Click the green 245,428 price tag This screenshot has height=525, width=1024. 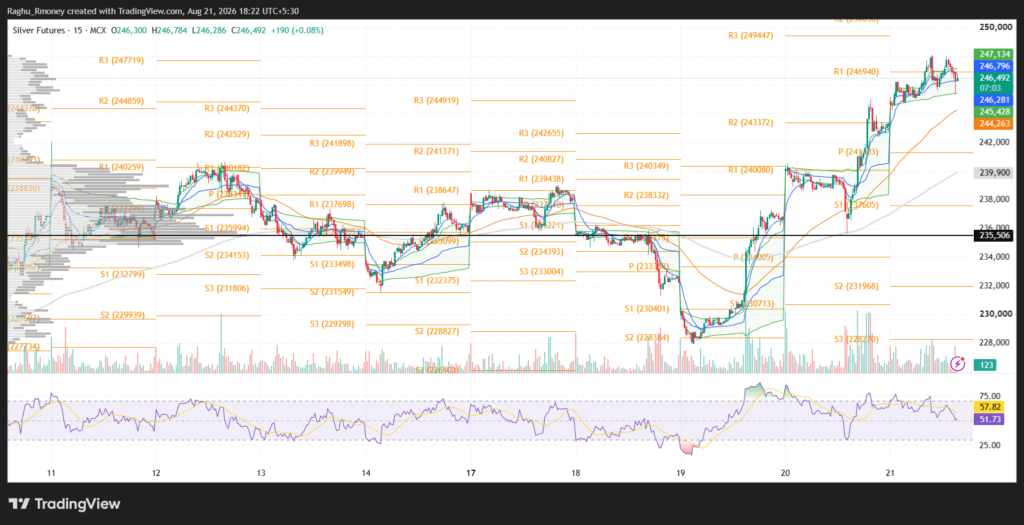point(993,112)
